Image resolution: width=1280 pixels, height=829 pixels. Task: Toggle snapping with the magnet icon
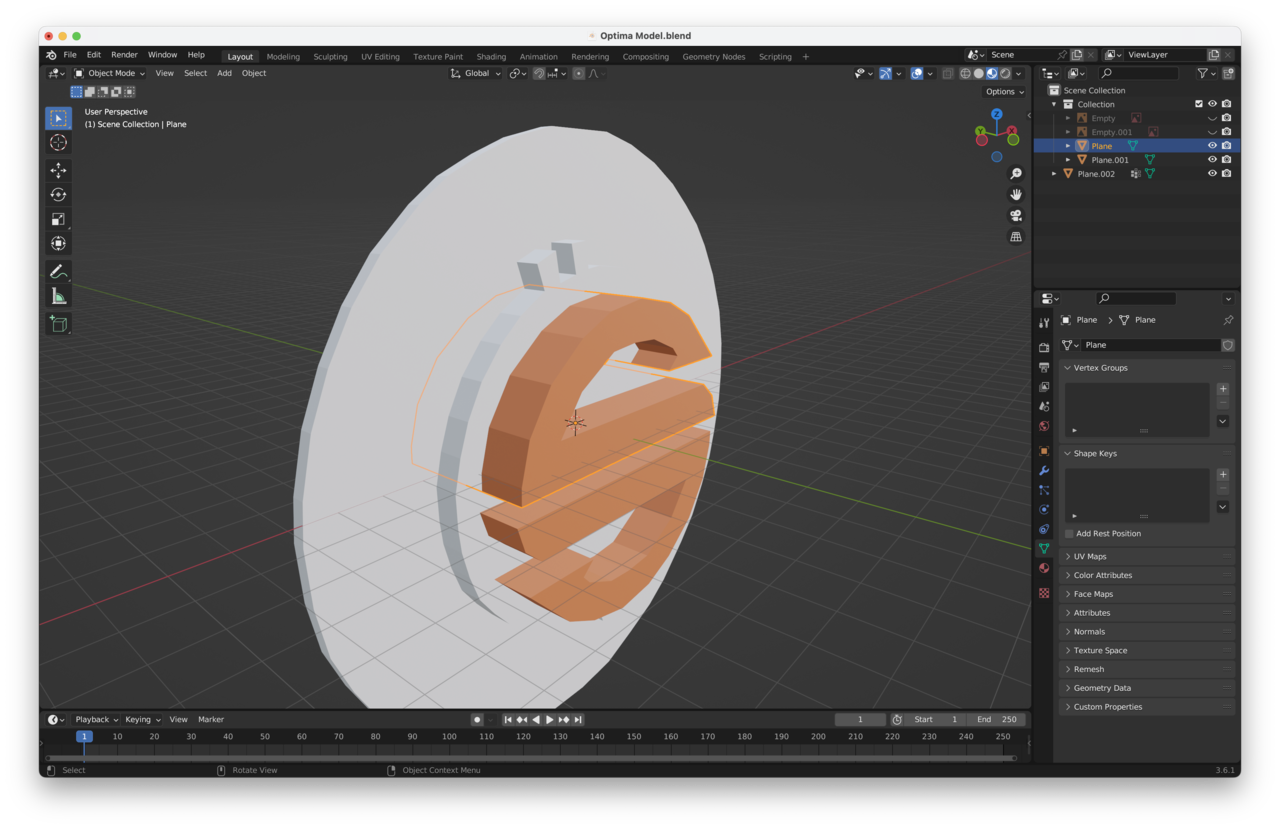coord(539,73)
